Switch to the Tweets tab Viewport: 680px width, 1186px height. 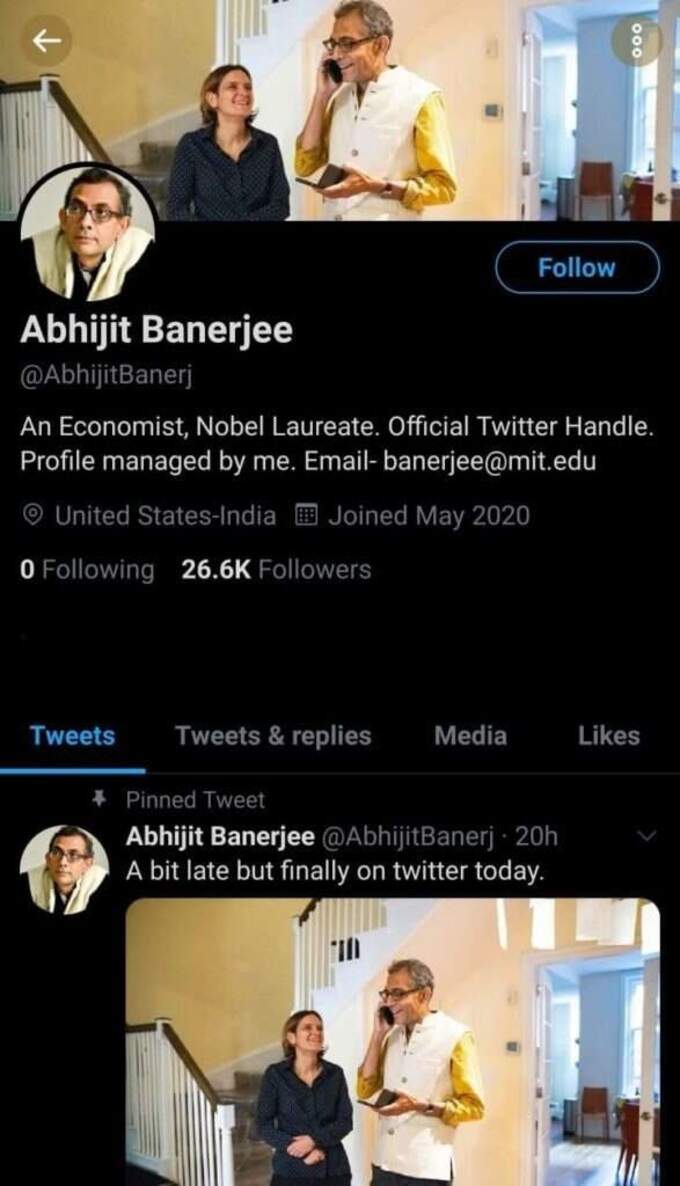(x=73, y=735)
